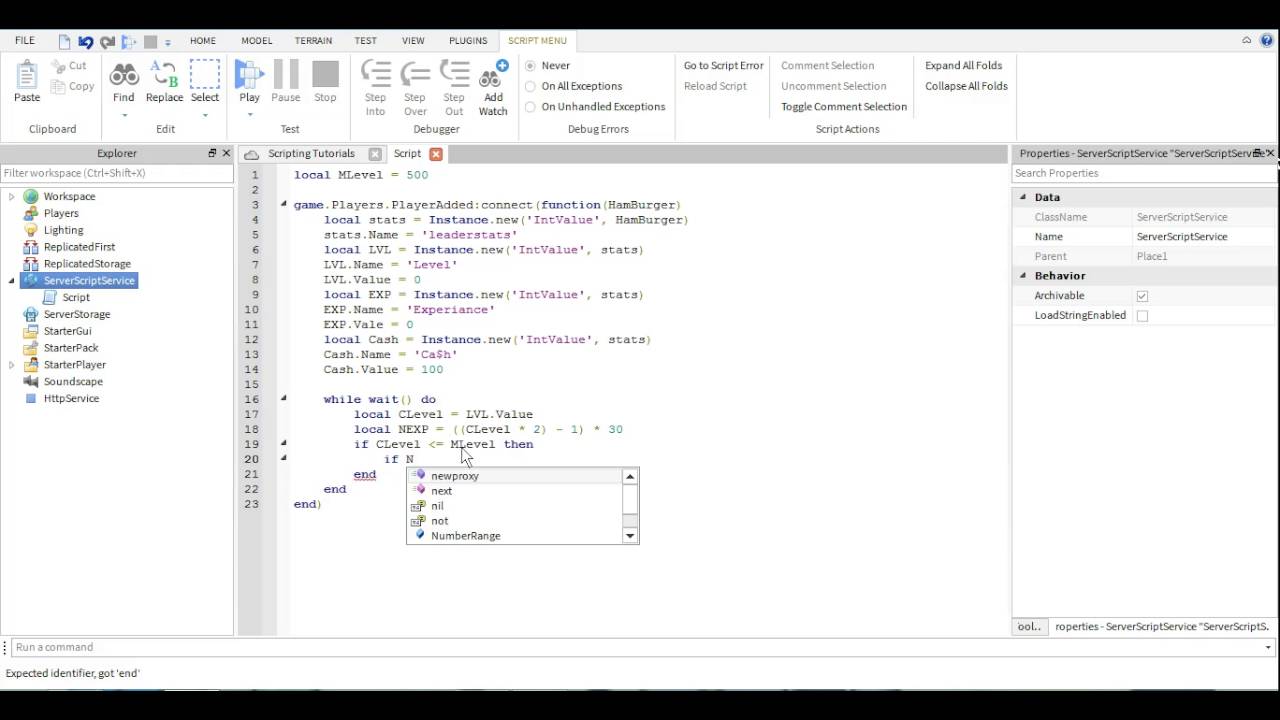This screenshot has width=1280, height=720.
Task: Select the Script child under ServerScriptService
Action: [76, 297]
